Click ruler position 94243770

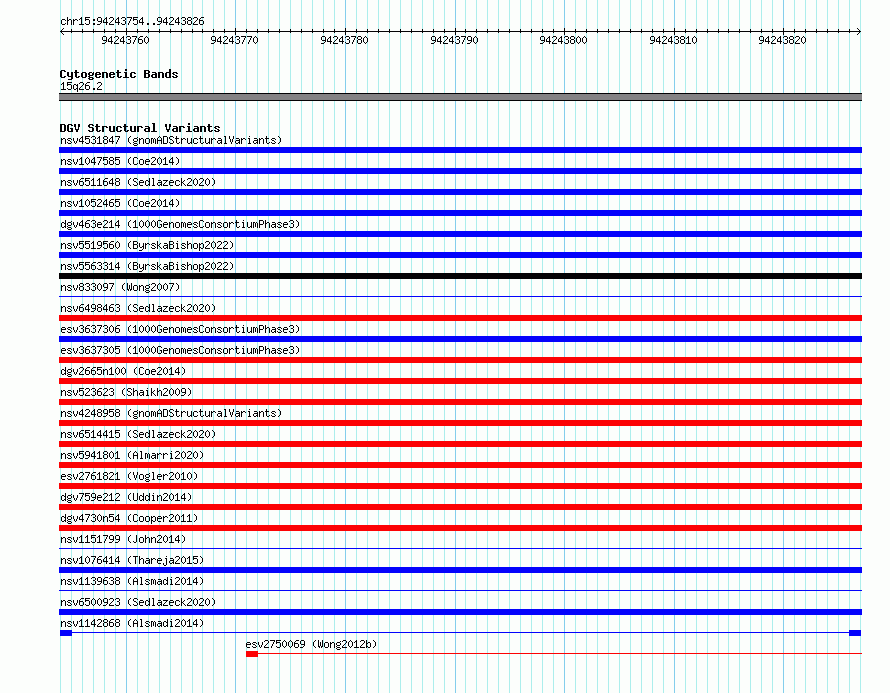click(234, 40)
